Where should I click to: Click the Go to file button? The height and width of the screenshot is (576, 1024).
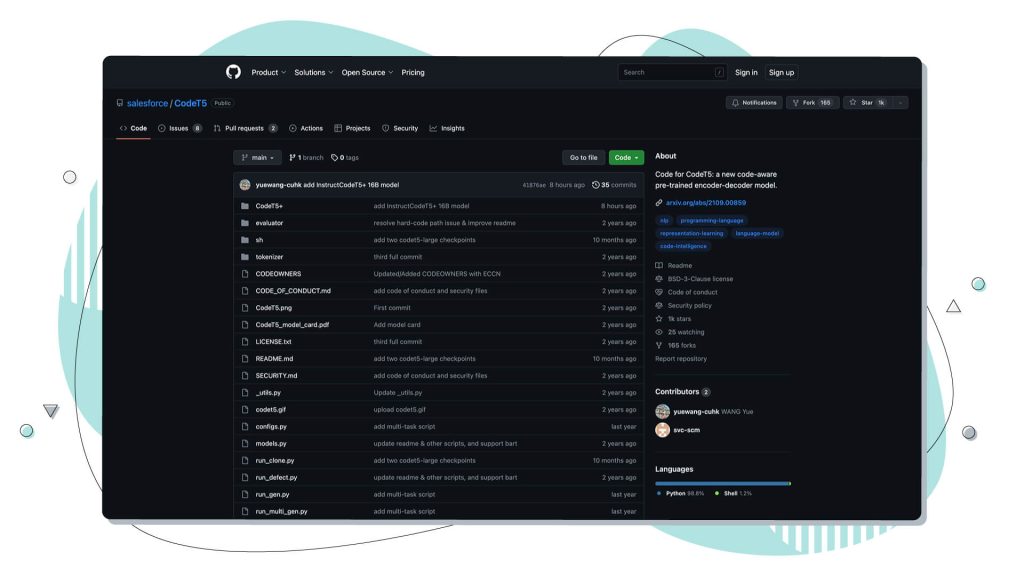pos(583,157)
